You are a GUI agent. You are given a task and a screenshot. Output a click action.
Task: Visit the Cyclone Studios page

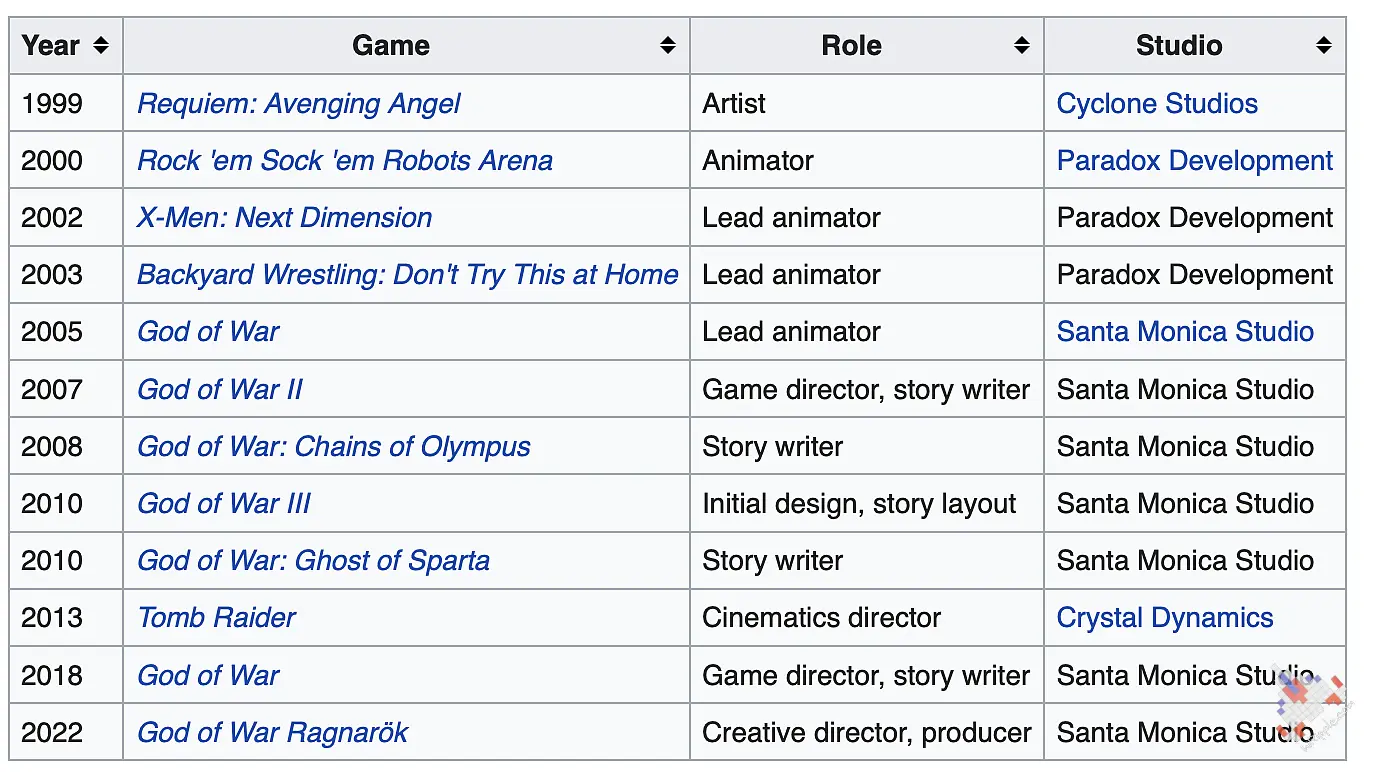(x=1157, y=104)
